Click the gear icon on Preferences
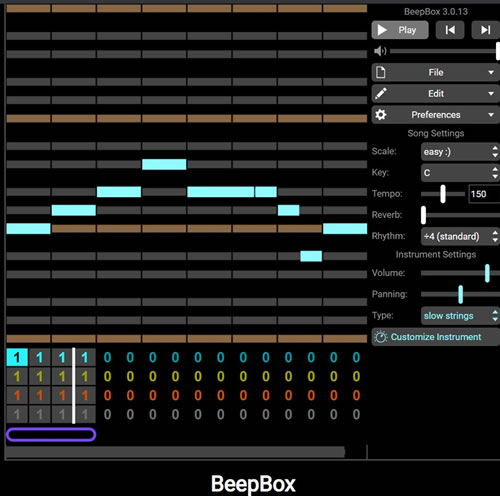Viewport: 500px width, 496px height. (381, 115)
